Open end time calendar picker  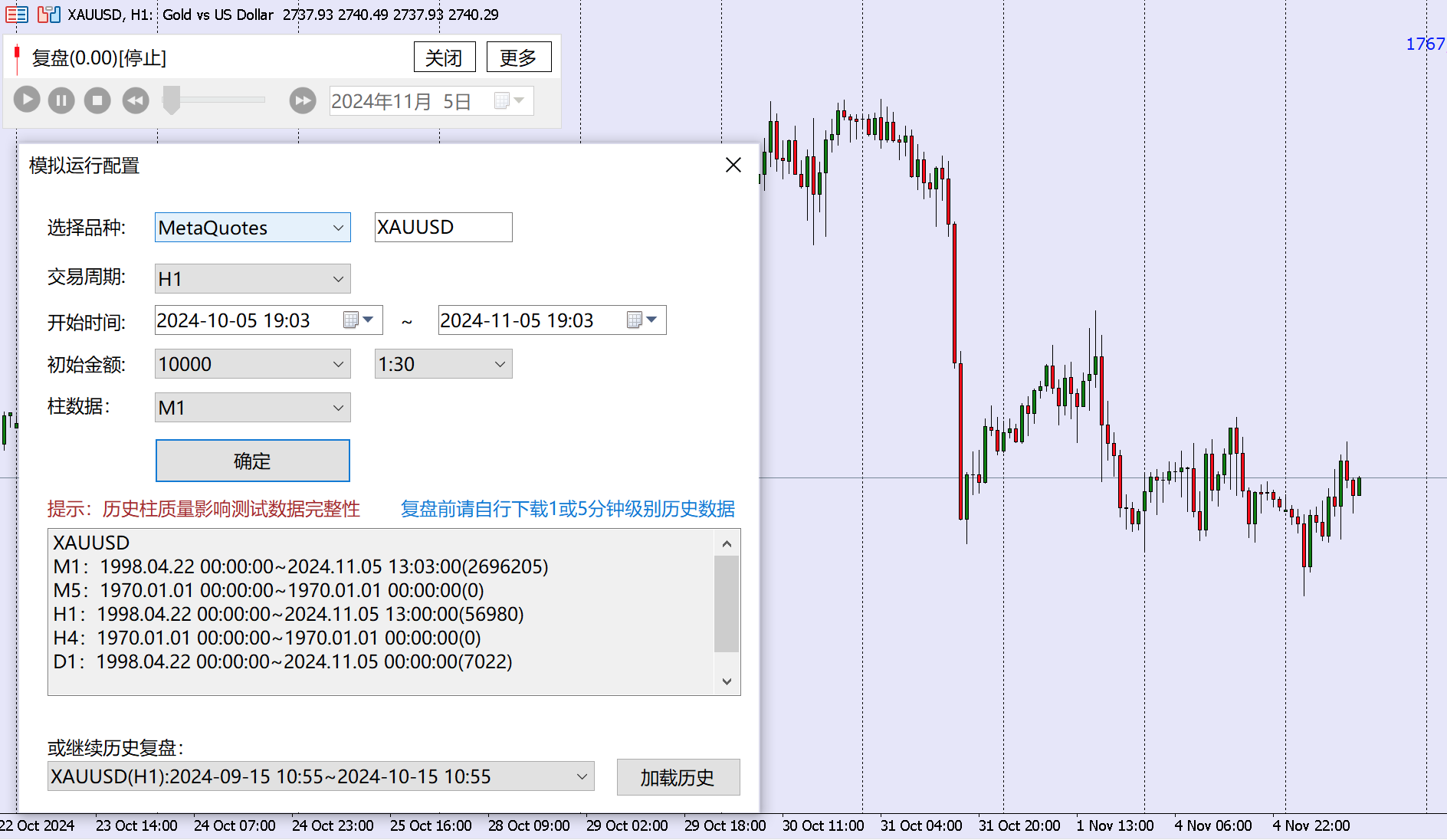tap(641, 320)
